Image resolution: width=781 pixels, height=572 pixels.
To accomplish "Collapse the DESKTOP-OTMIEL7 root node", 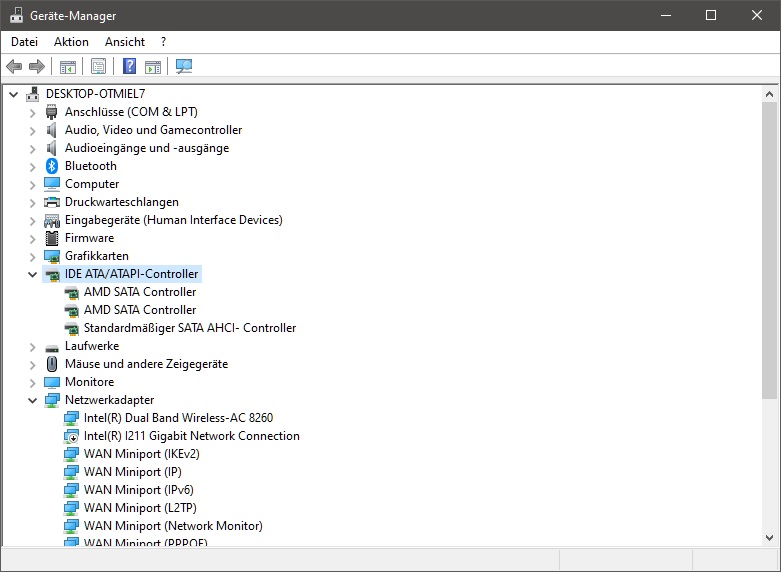I will pos(13,94).
